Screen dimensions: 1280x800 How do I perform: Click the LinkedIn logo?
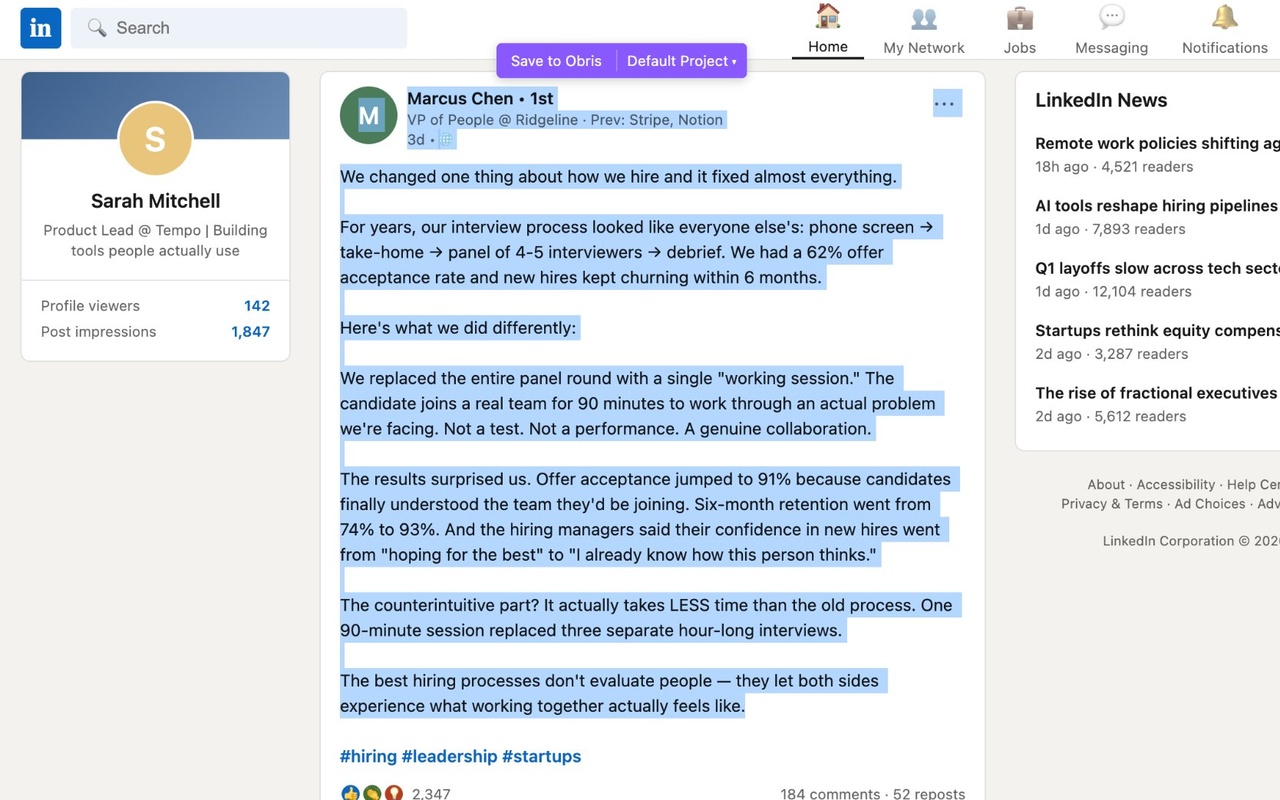40,28
